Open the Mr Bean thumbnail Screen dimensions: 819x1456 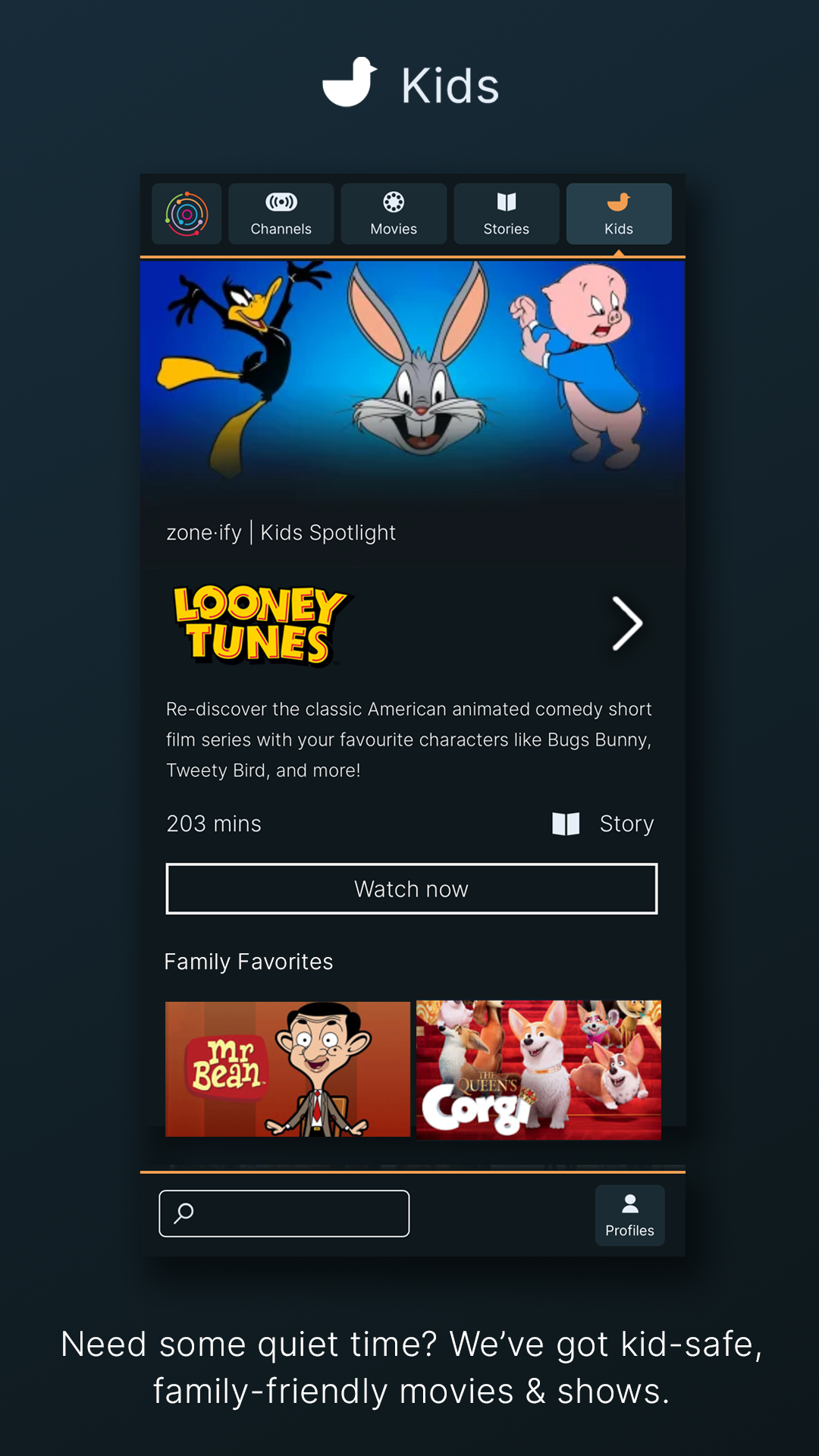287,1069
